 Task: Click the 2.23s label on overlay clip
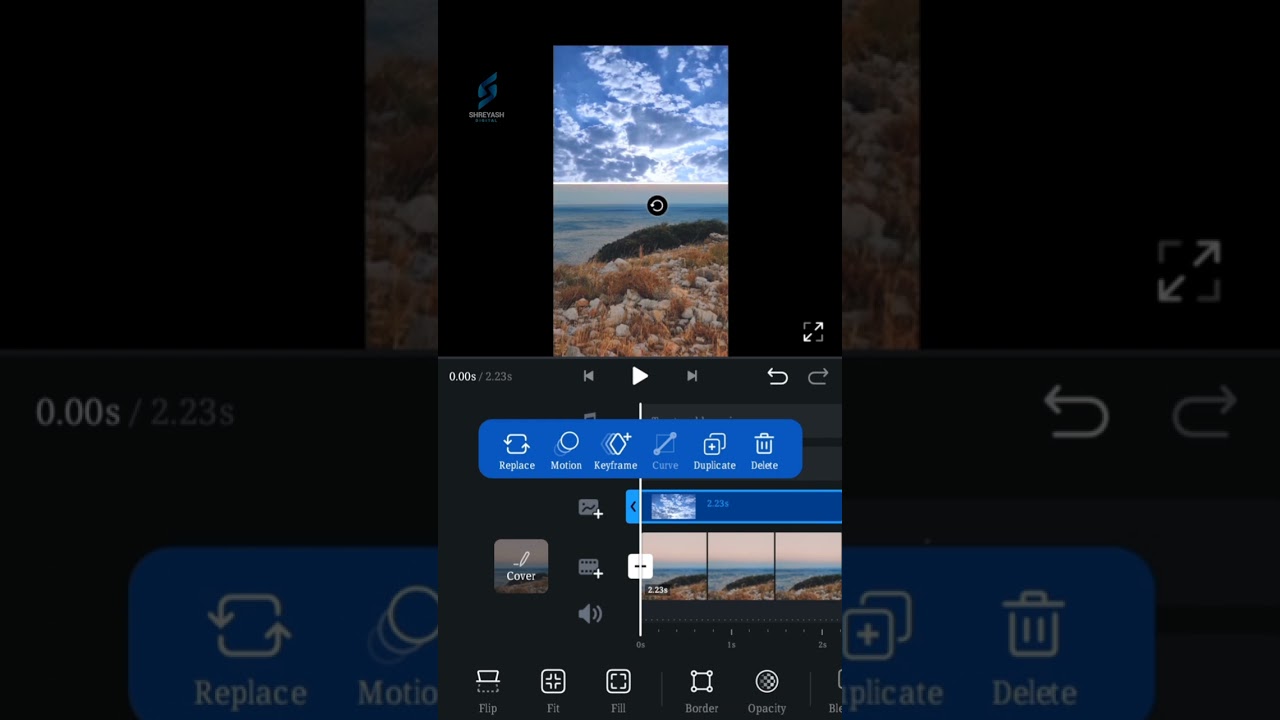pyautogui.click(x=718, y=503)
